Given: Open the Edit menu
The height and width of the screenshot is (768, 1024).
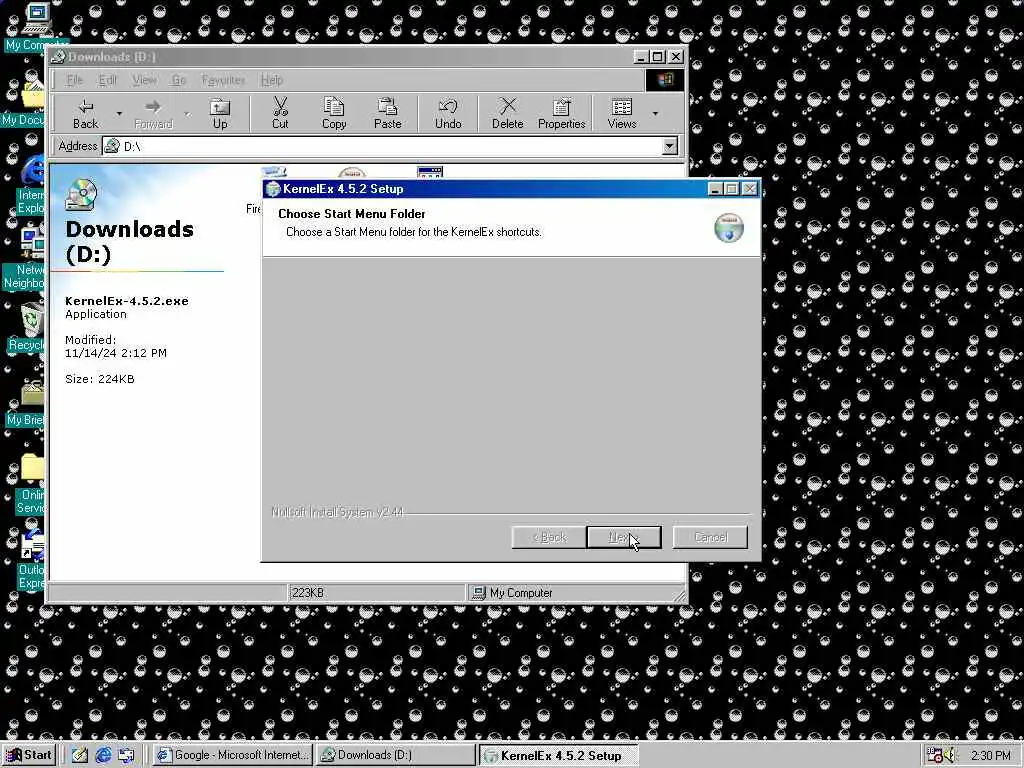Looking at the screenshot, I should click(107, 80).
